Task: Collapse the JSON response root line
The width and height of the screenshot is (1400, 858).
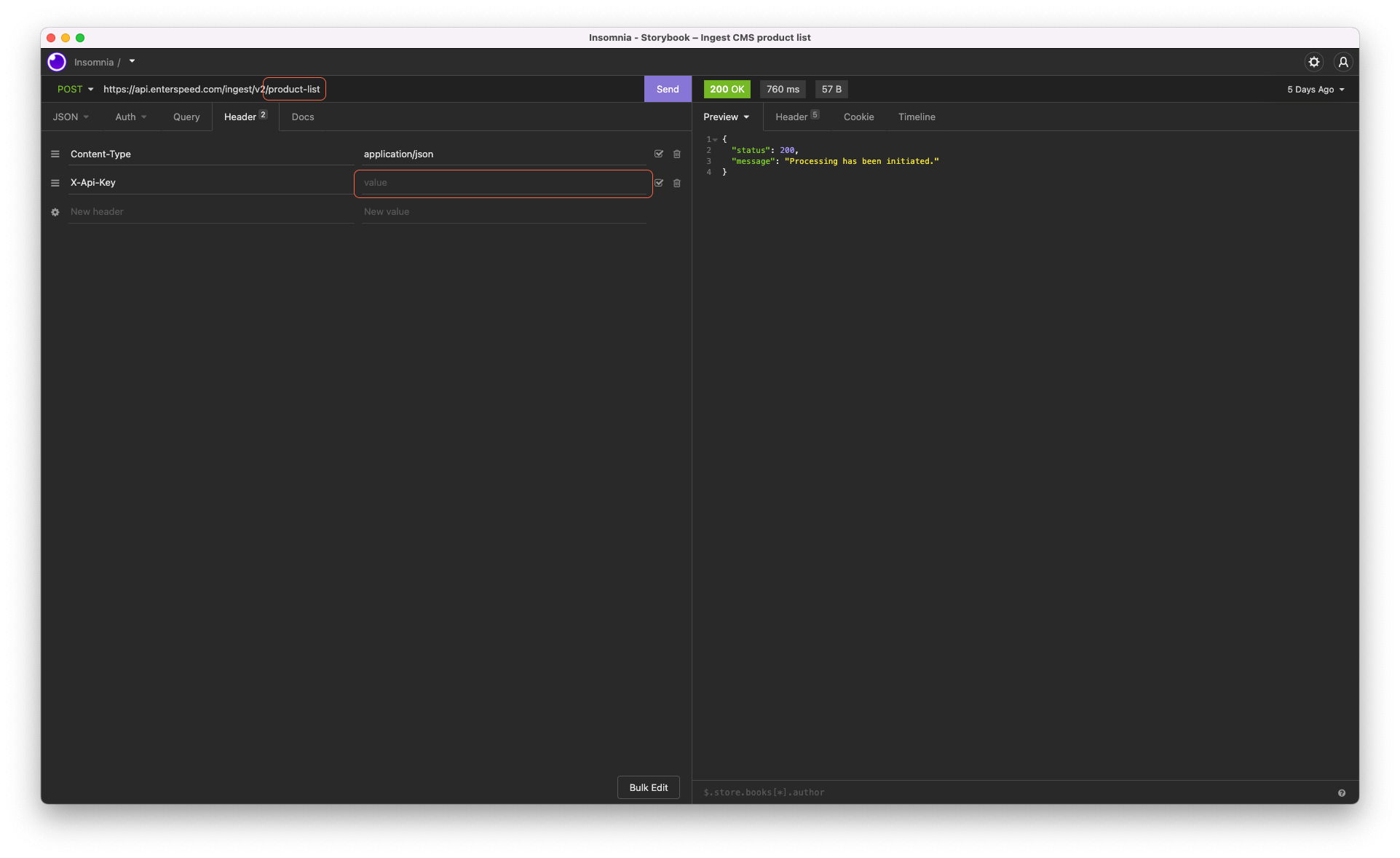Action: [x=715, y=139]
